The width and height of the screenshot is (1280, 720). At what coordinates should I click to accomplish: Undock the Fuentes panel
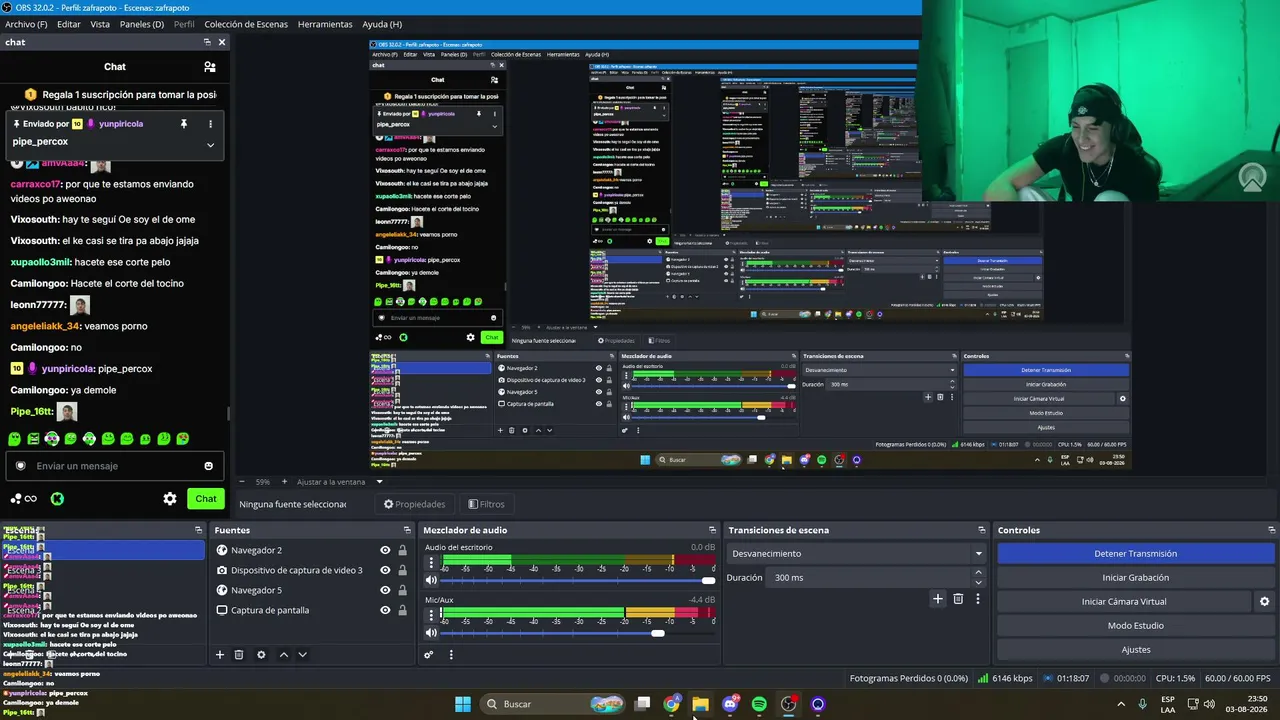click(x=407, y=530)
